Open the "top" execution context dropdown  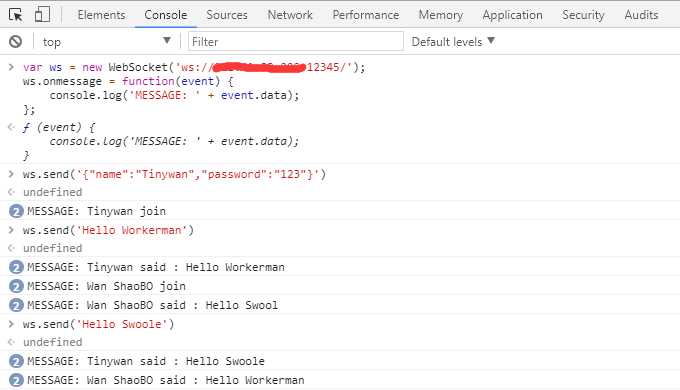tap(106, 42)
